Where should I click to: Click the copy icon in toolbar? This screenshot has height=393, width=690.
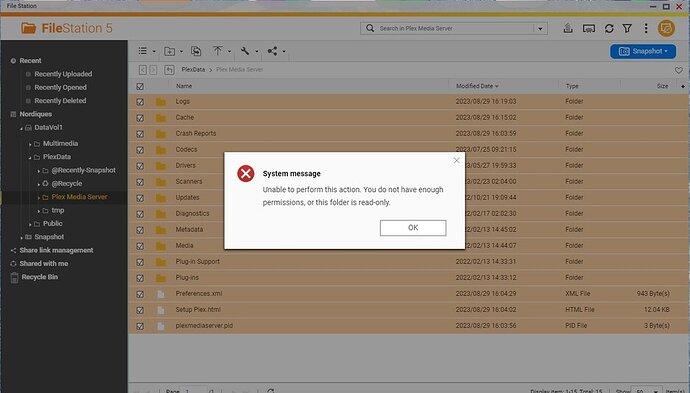pos(196,51)
